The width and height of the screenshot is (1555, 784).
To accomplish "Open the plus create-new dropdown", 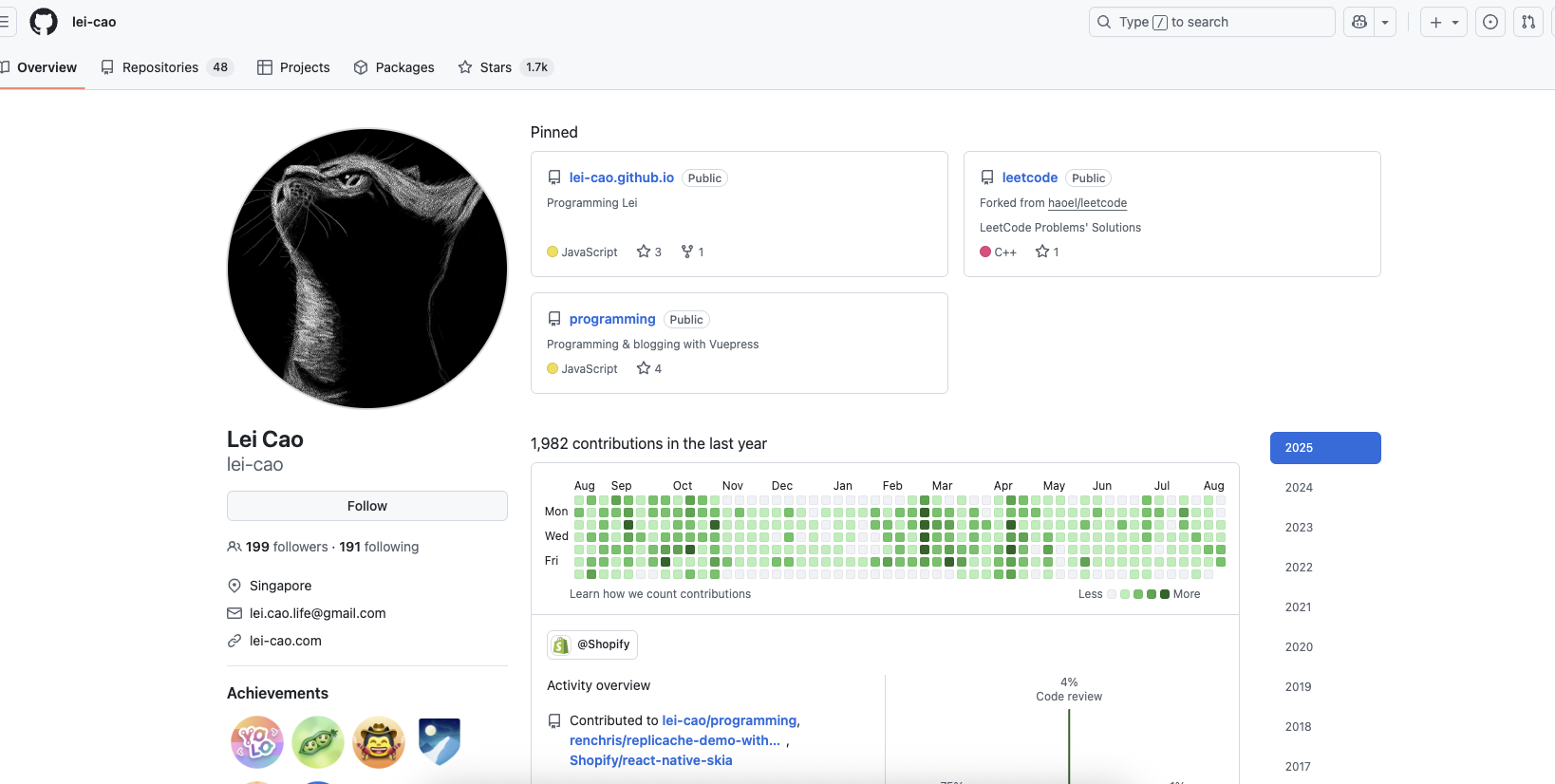I will (1444, 22).
